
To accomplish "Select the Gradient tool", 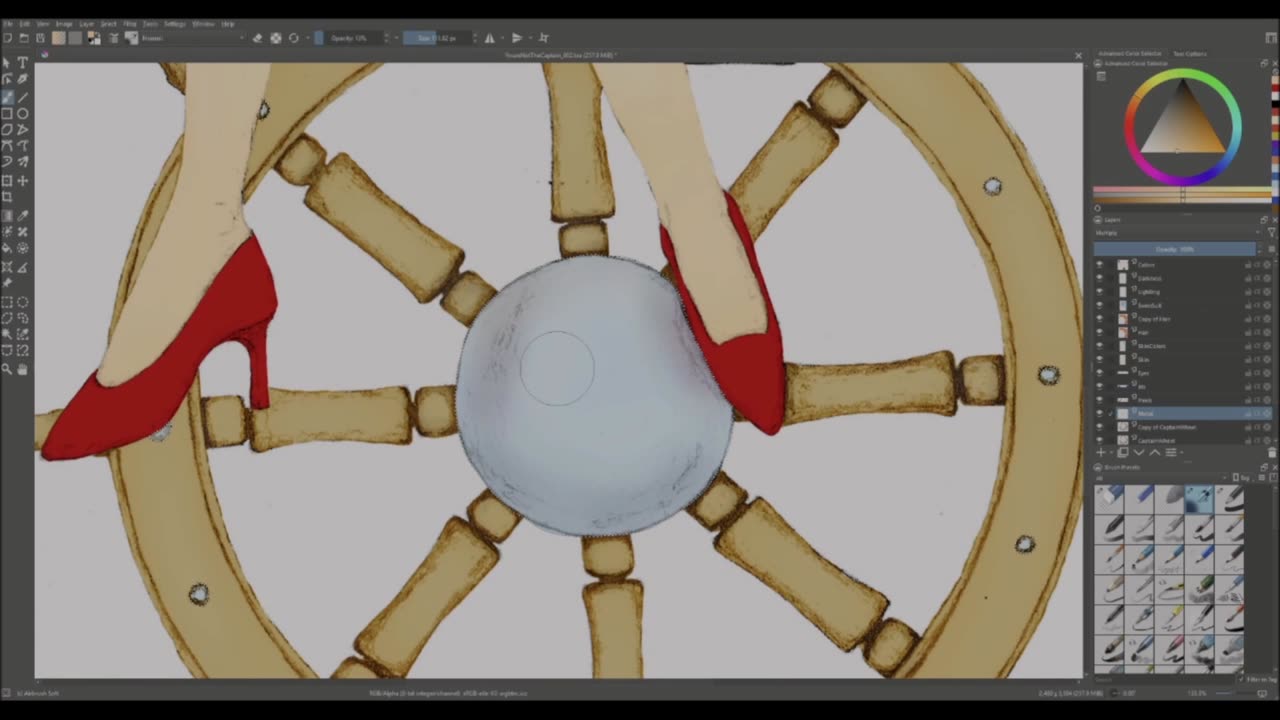I will tap(7, 216).
